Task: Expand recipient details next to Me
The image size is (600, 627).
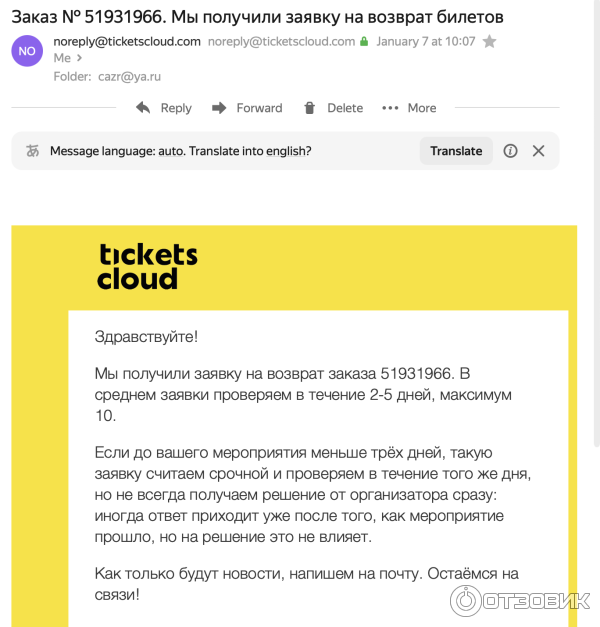Action: [79, 58]
